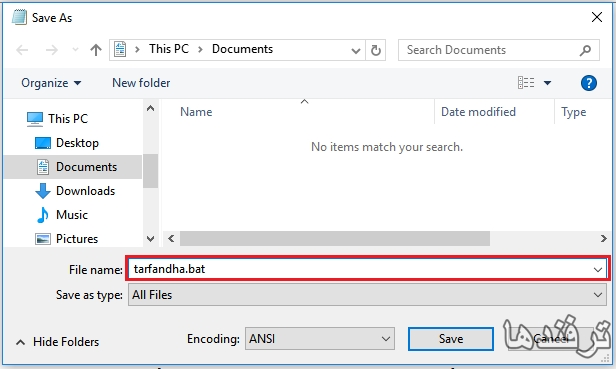
Task: Change view layout icon
Action: click(x=526, y=83)
